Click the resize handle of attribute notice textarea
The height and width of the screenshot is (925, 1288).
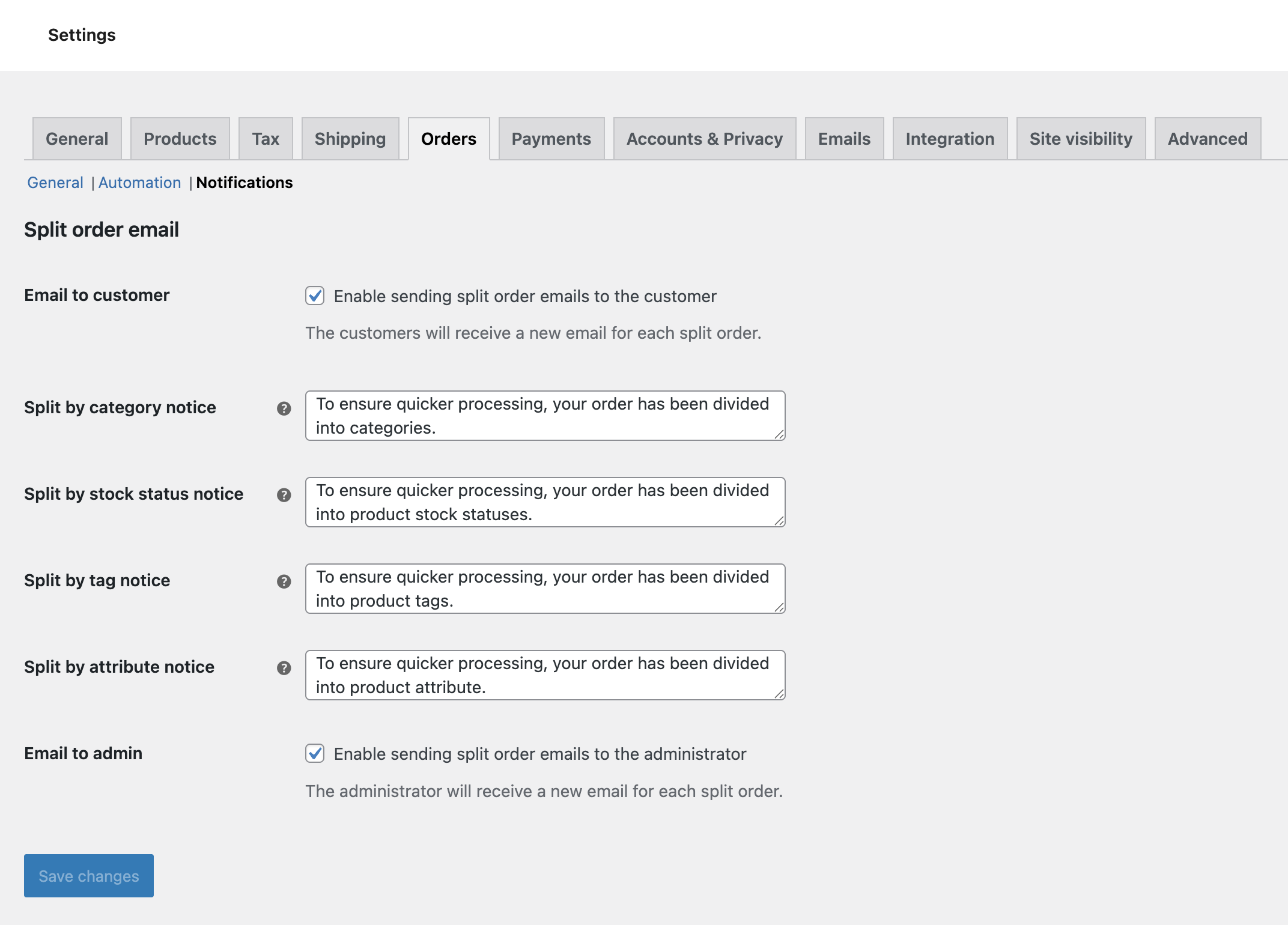coord(779,694)
